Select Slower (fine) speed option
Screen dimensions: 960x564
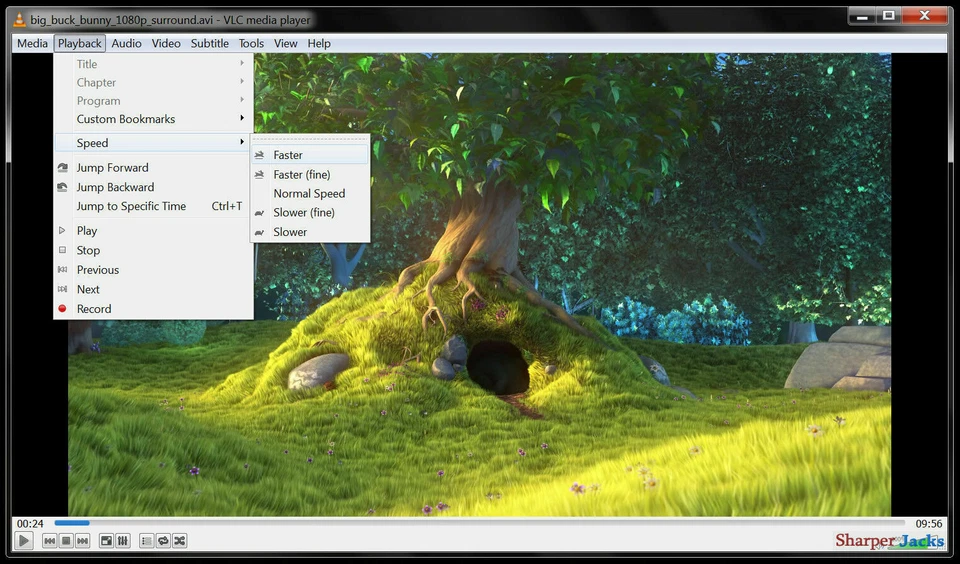point(310,212)
